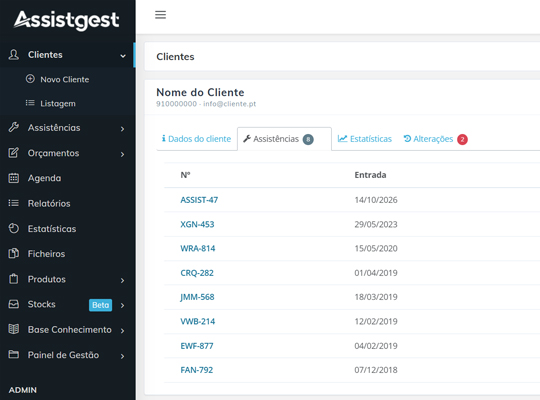
Task: Open Ficheiros from the sidebar
Action: (x=46, y=254)
